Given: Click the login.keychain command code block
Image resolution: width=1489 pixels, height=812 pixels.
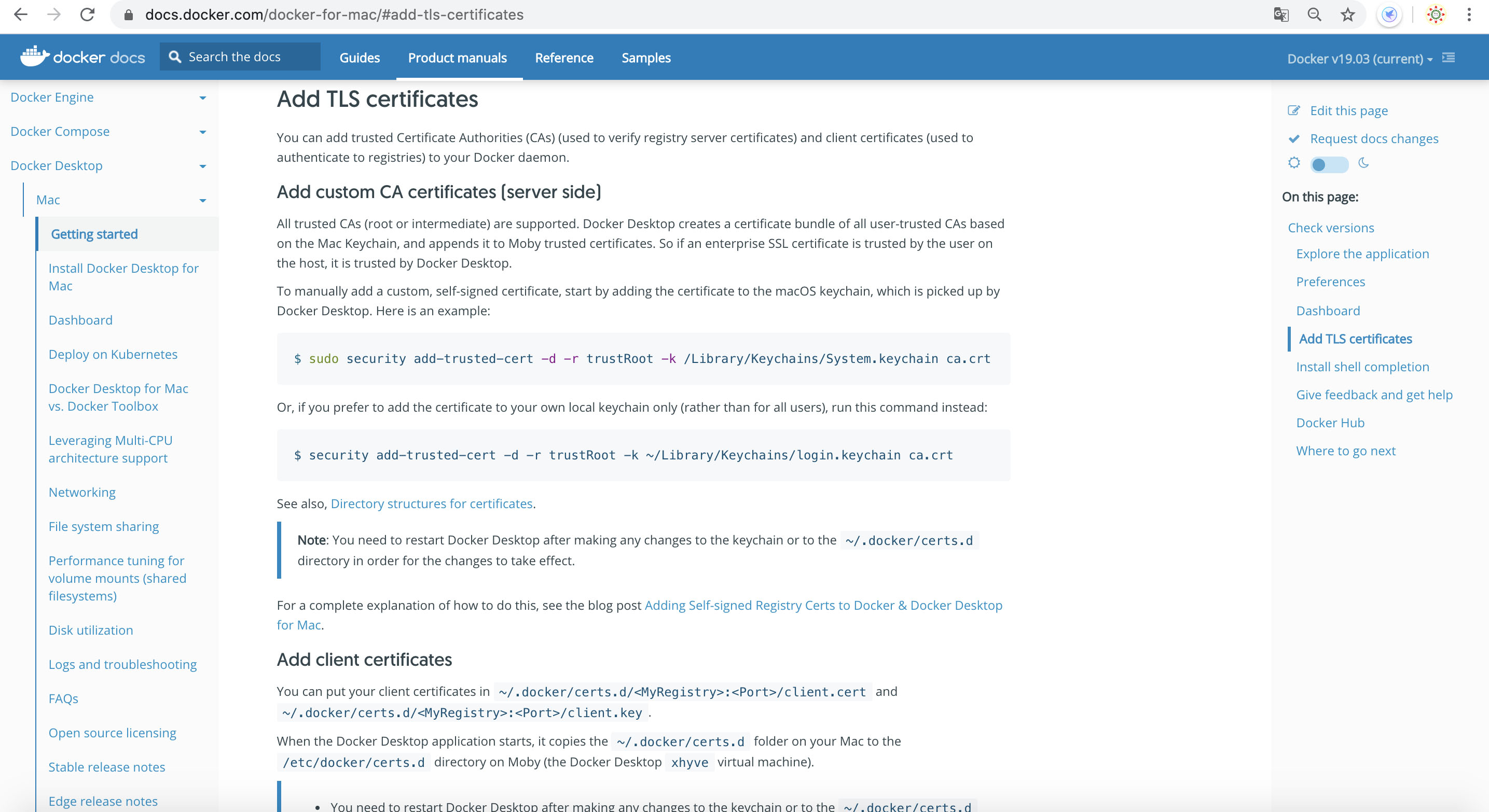Looking at the screenshot, I should pos(643,455).
